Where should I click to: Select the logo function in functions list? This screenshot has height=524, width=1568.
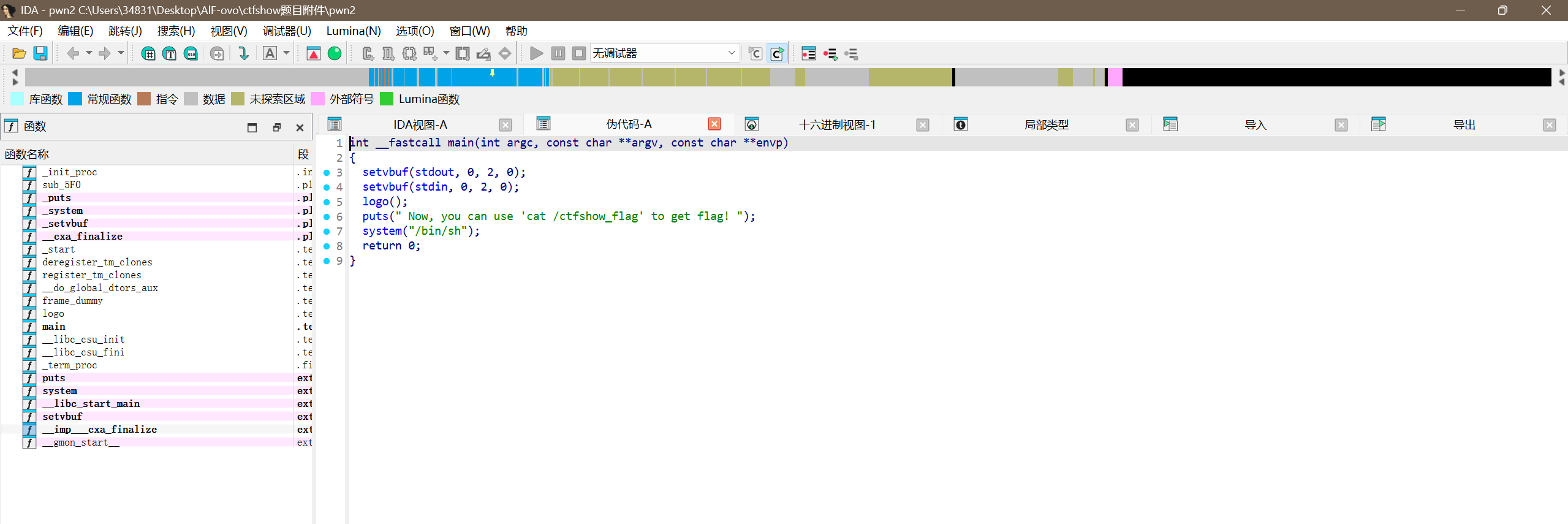point(53,314)
